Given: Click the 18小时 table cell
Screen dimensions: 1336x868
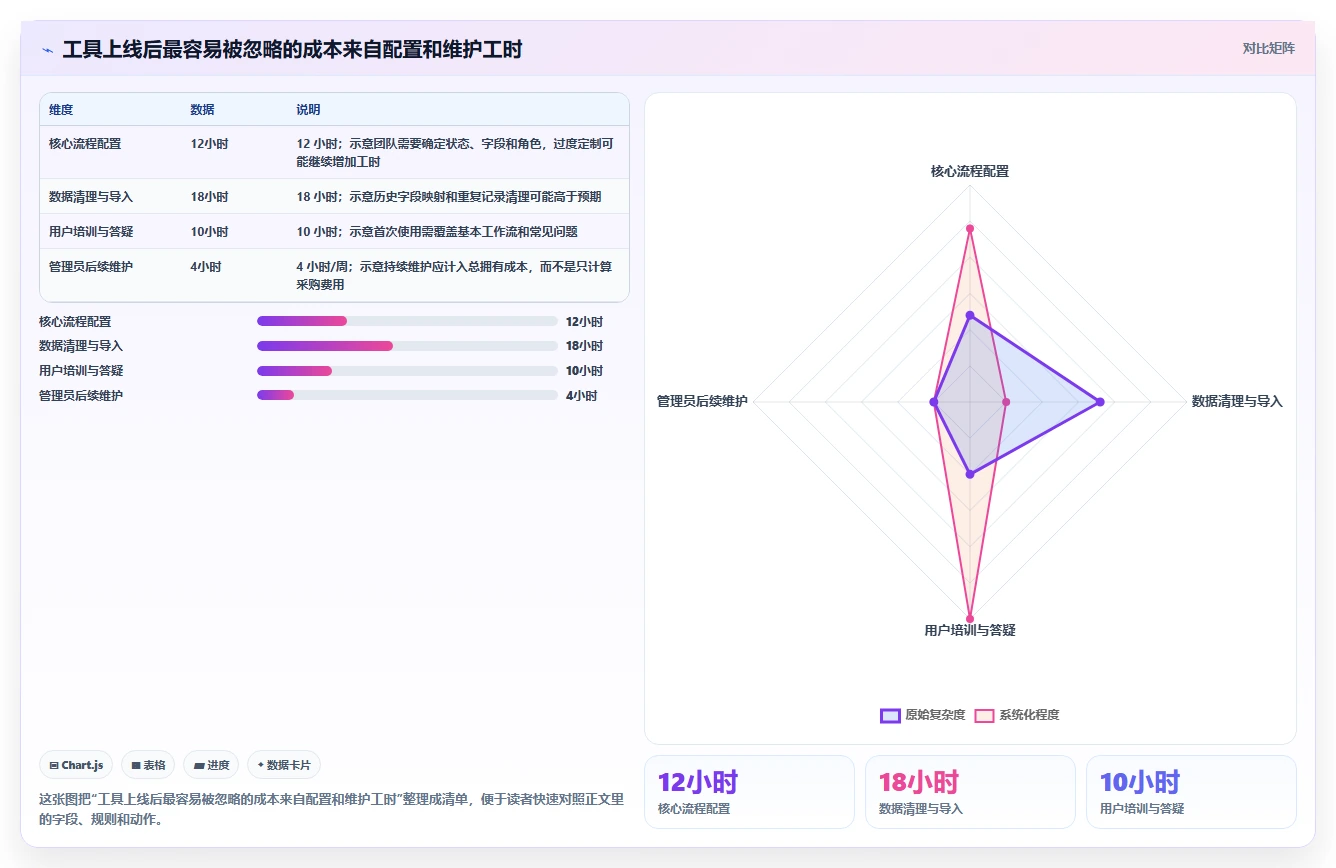Looking at the screenshot, I should (209, 197).
